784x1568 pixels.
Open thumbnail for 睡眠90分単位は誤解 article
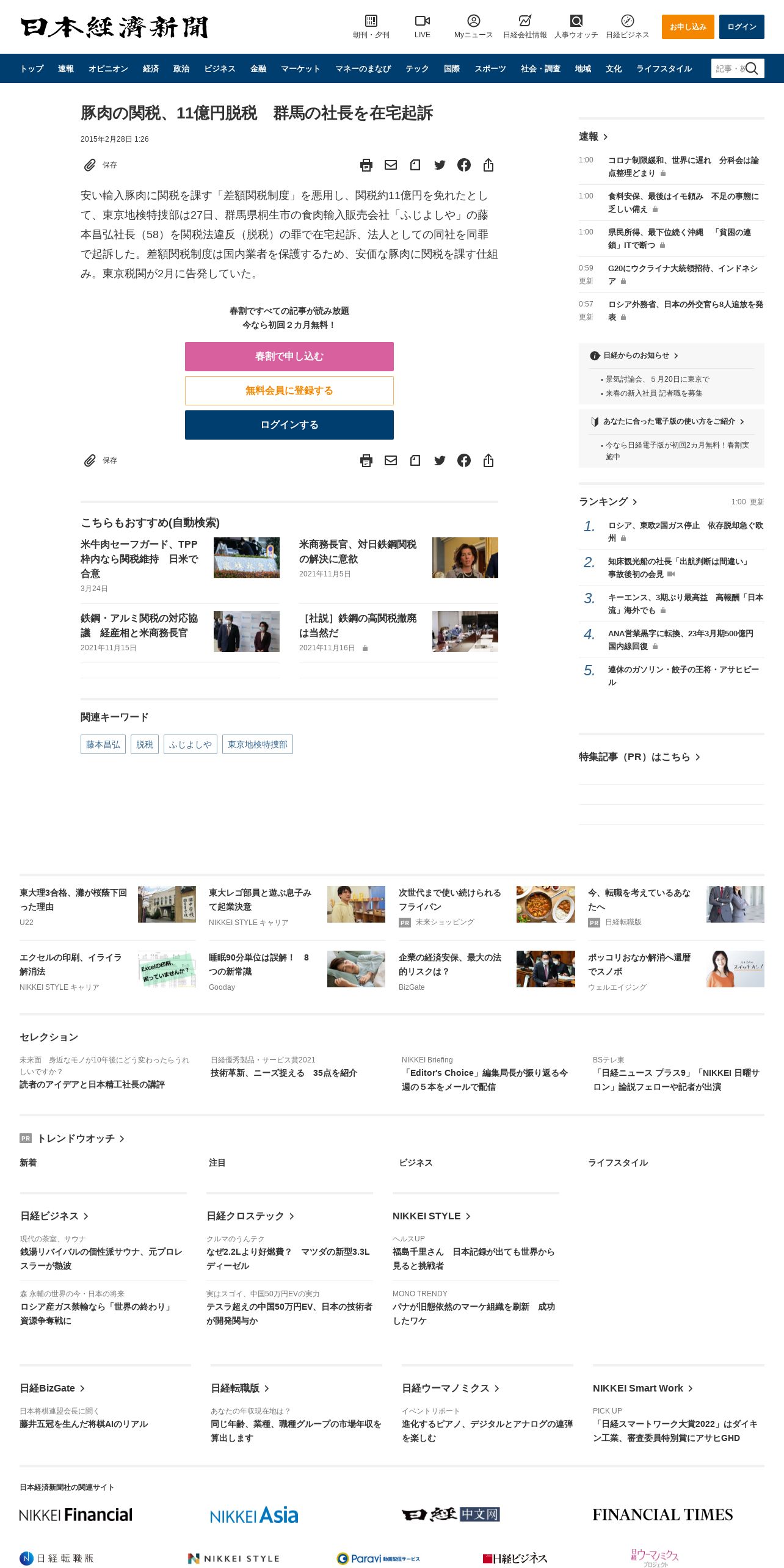356,969
